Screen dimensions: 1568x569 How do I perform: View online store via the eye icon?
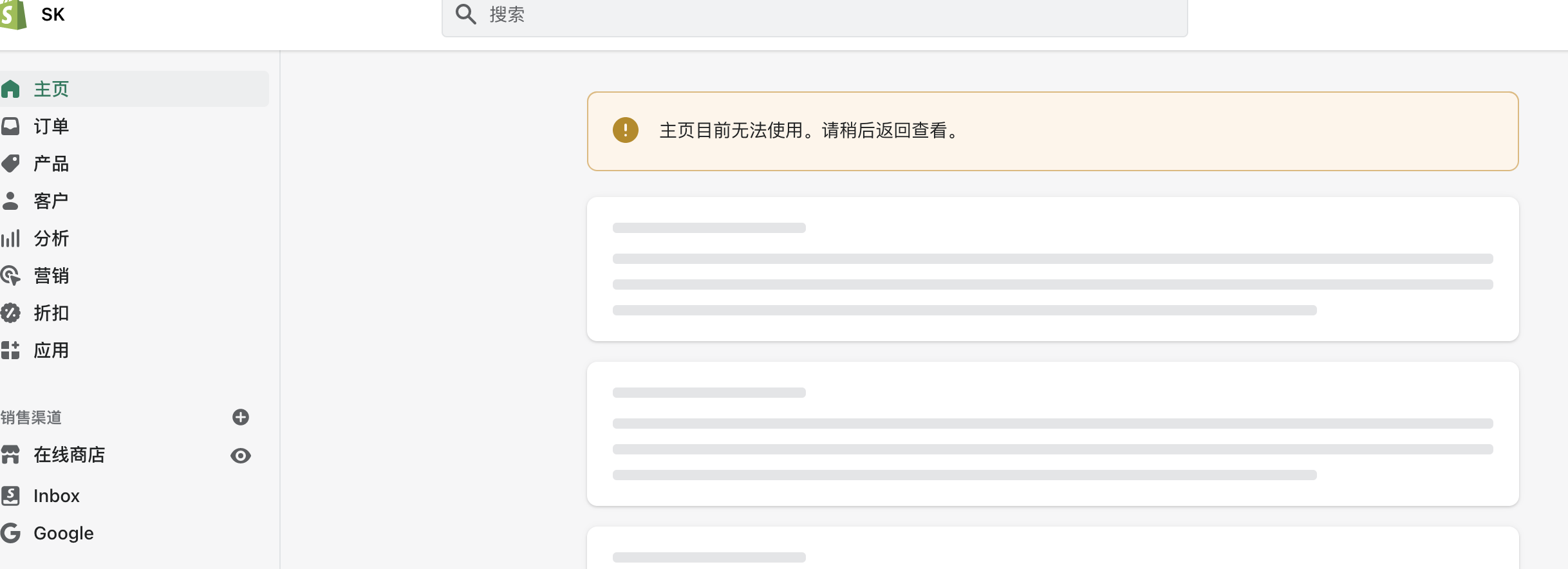point(241,456)
